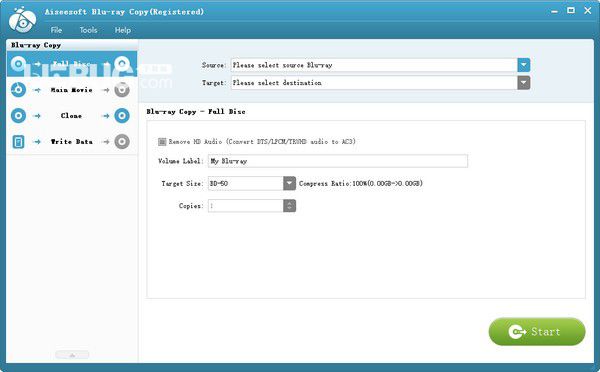This screenshot has height=372, width=600.
Task: Select the Full Disc source disc icon
Action: (x=18, y=64)
